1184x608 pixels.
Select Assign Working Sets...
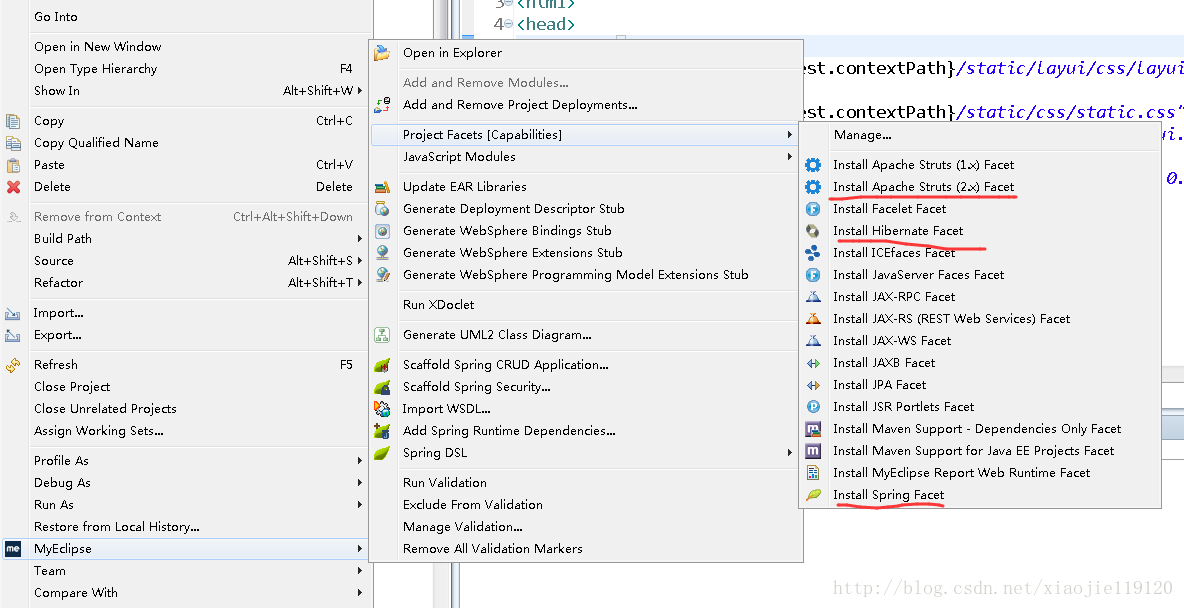98,431
